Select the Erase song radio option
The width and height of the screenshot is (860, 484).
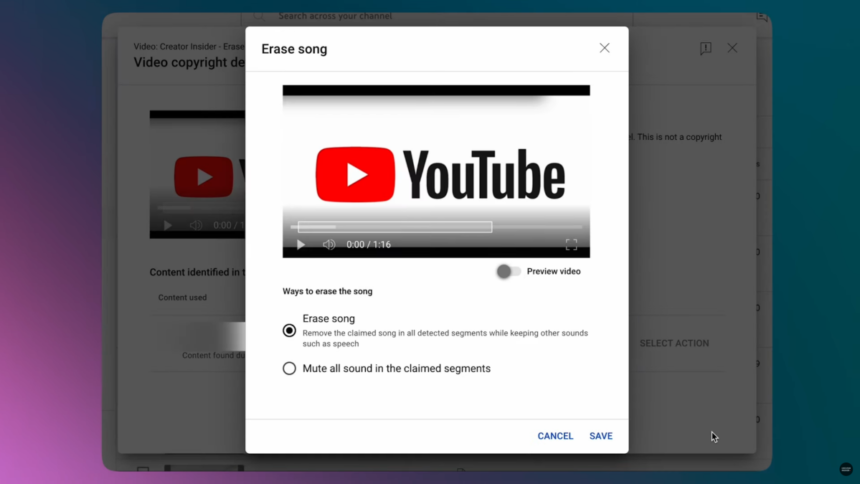(x=289, y=330)
